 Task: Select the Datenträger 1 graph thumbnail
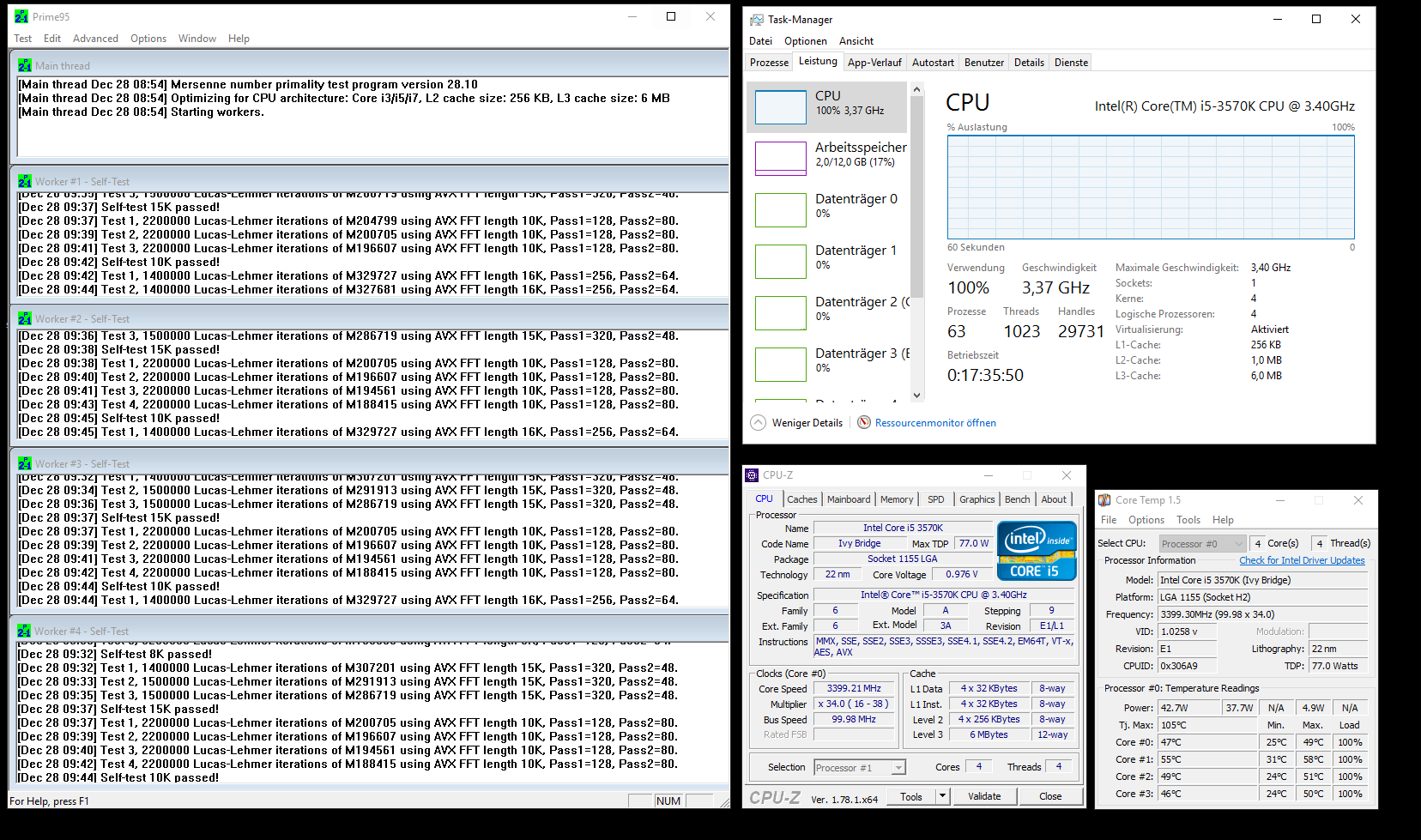tap(781, 262)
